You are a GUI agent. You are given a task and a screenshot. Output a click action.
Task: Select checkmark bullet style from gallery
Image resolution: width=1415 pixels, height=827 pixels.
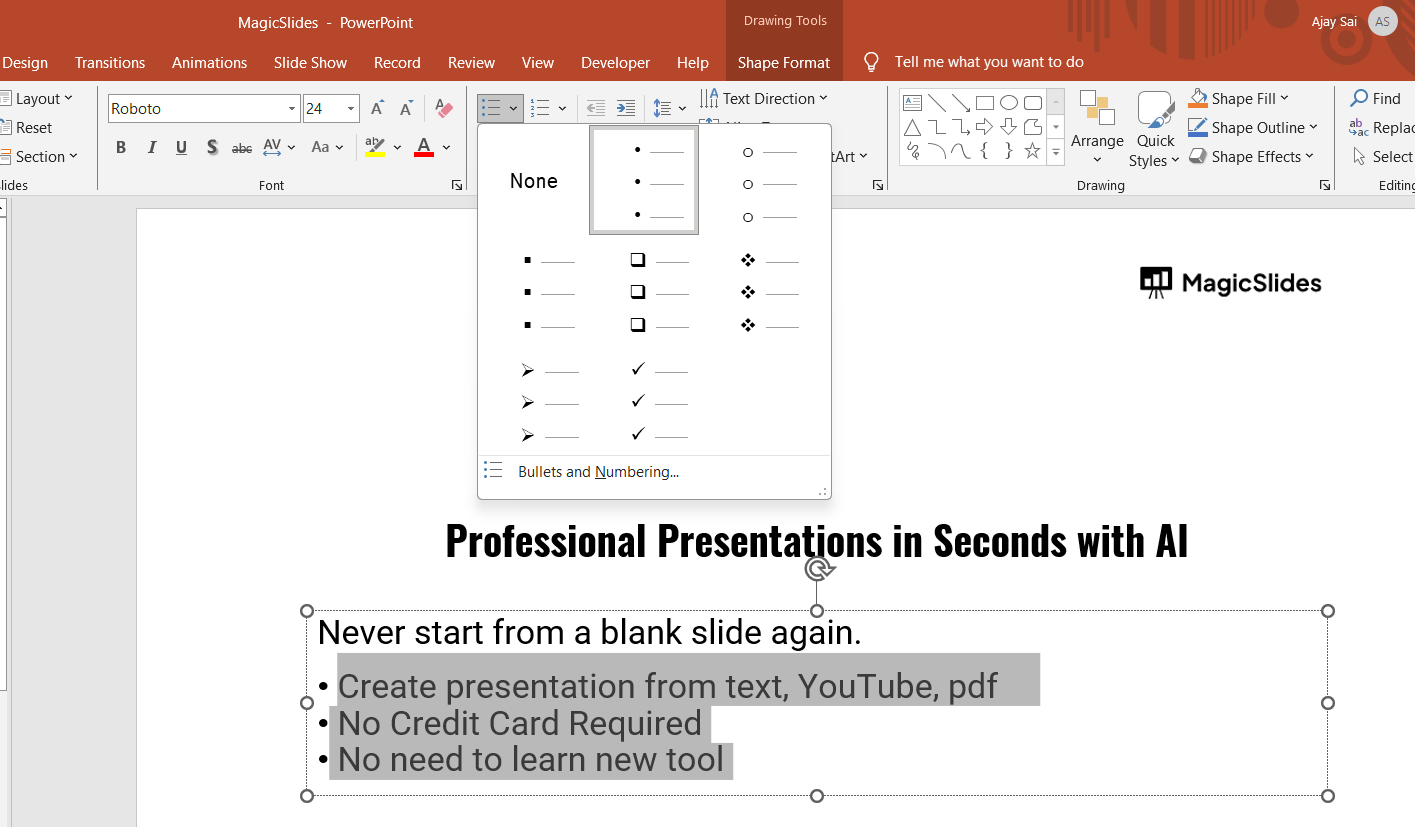pyautogui.click(x=658, y=402)
